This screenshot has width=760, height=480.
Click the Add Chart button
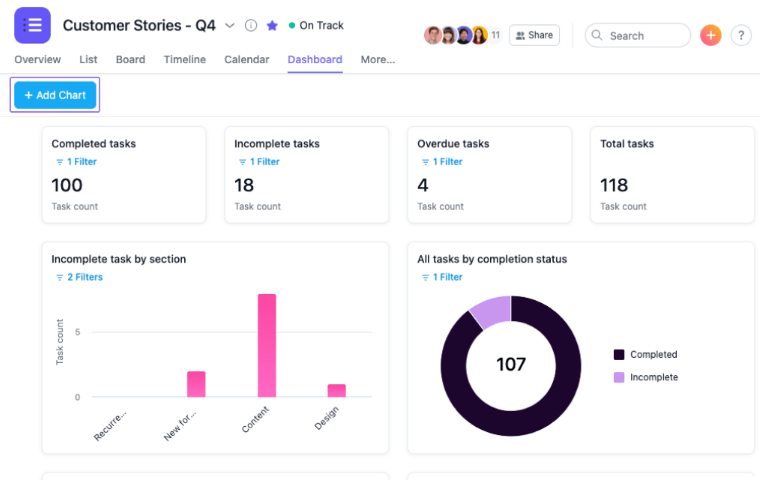55,95
